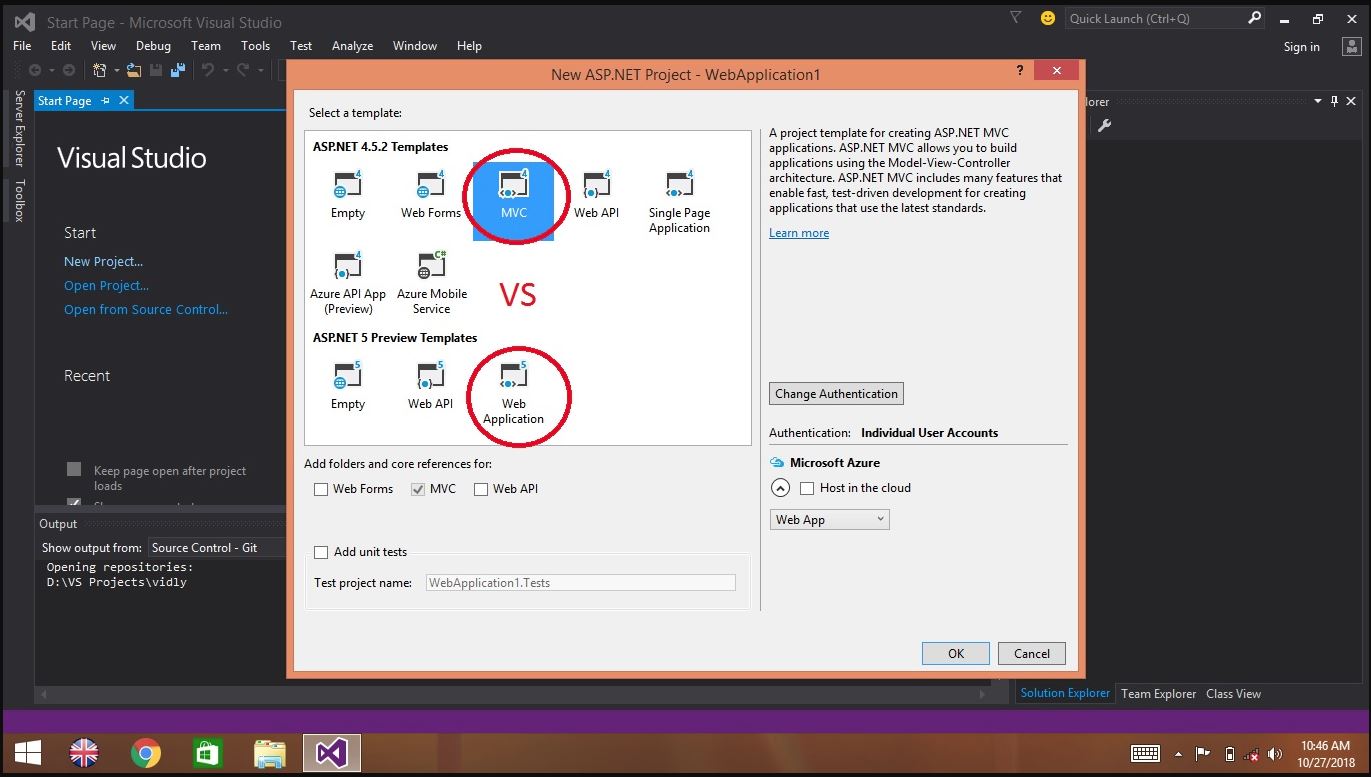Focus the Quick Launch search box
The width and height of the screenshot is (1371, 777).
1156,18
